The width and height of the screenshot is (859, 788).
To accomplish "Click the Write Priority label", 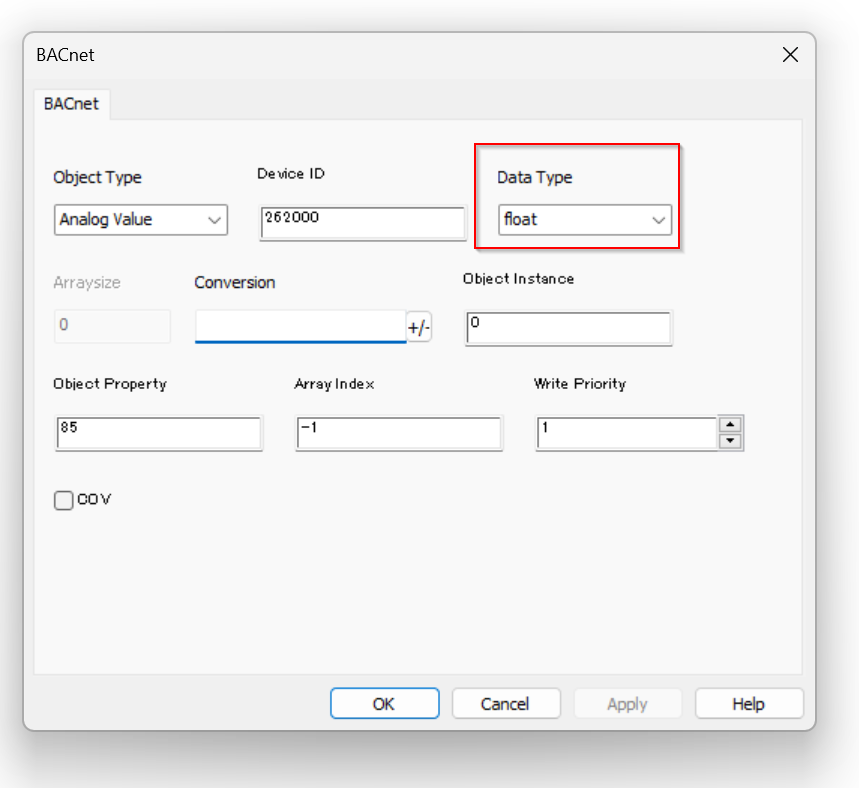I will tap(580, 384).
